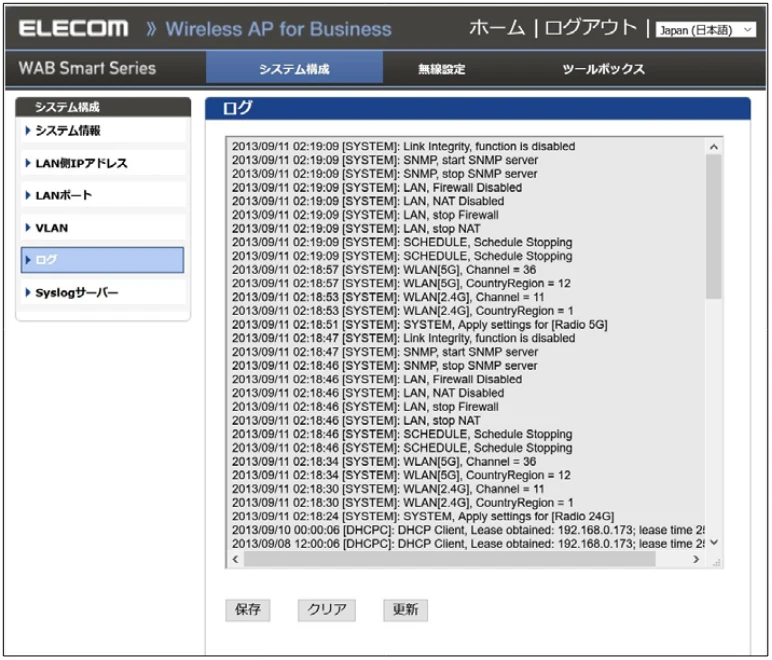Click the 更新 button
The image size is (772, 660).
[x=405, y=610]
